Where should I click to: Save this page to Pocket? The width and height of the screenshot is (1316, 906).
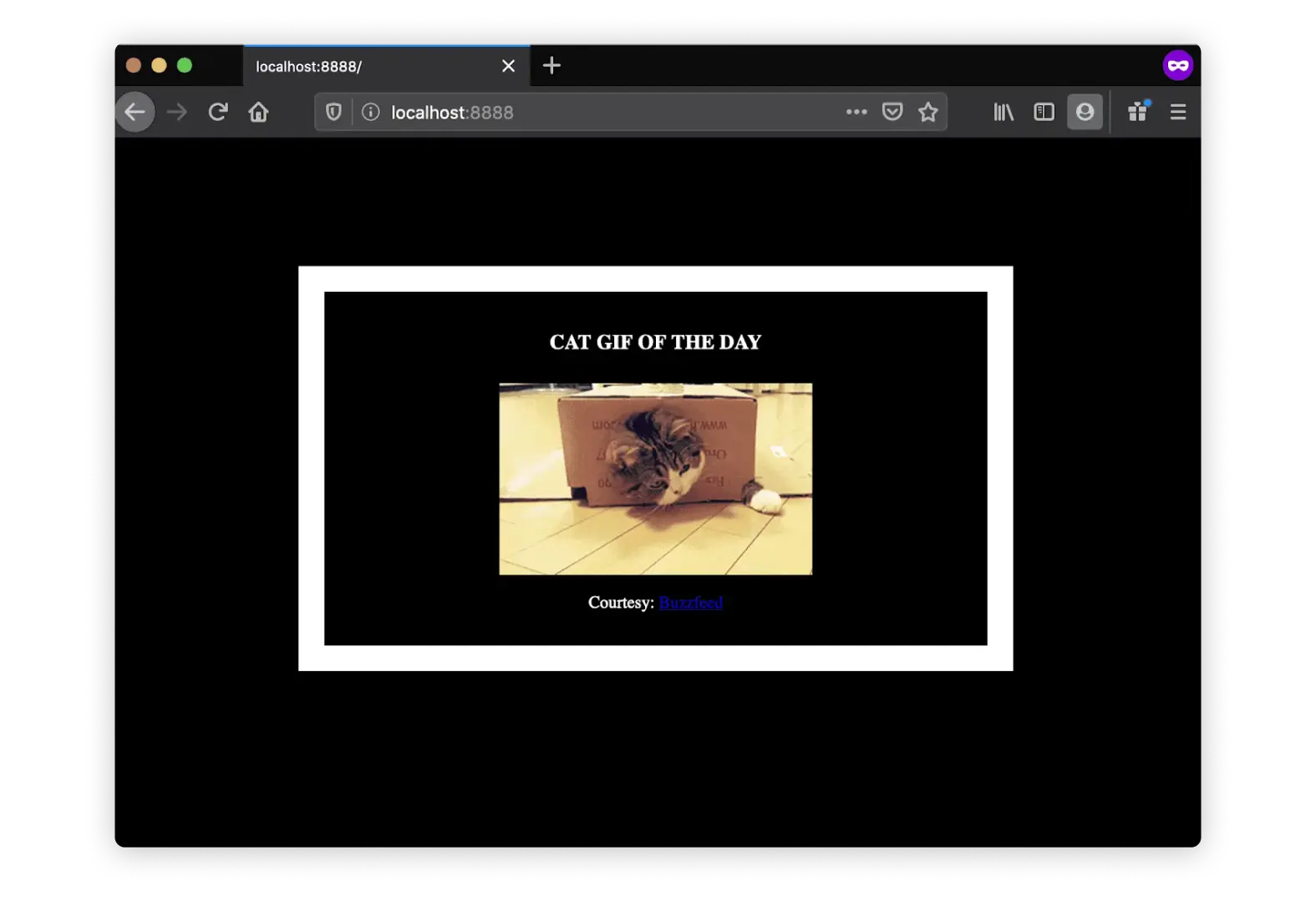[892, 112]
